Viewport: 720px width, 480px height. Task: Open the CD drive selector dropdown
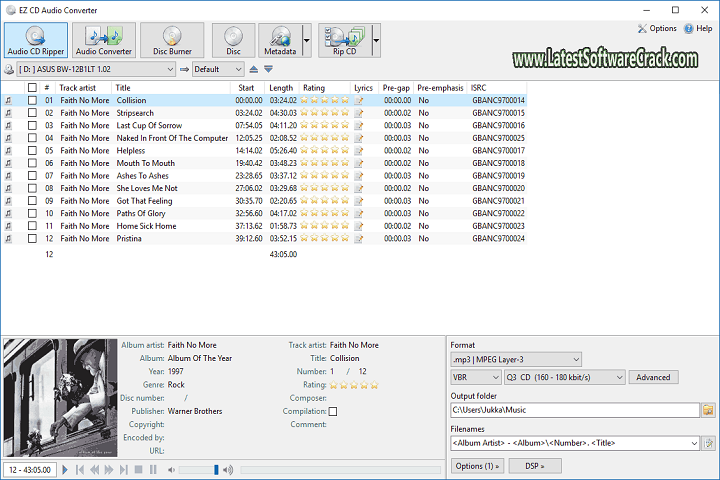[96, 69]
